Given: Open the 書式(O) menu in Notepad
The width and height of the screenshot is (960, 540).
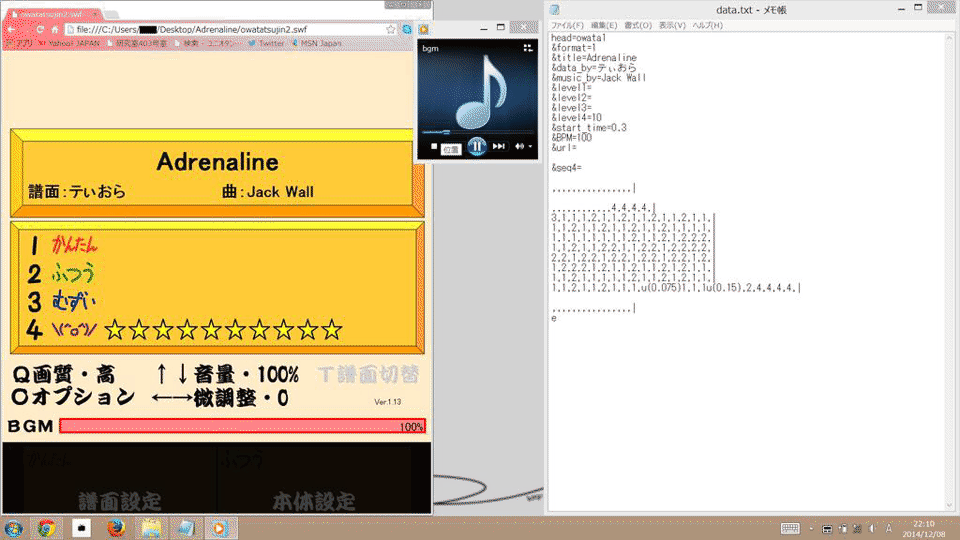Looking at the screenshot, I should pyautogui.click(x=638, y=25).
